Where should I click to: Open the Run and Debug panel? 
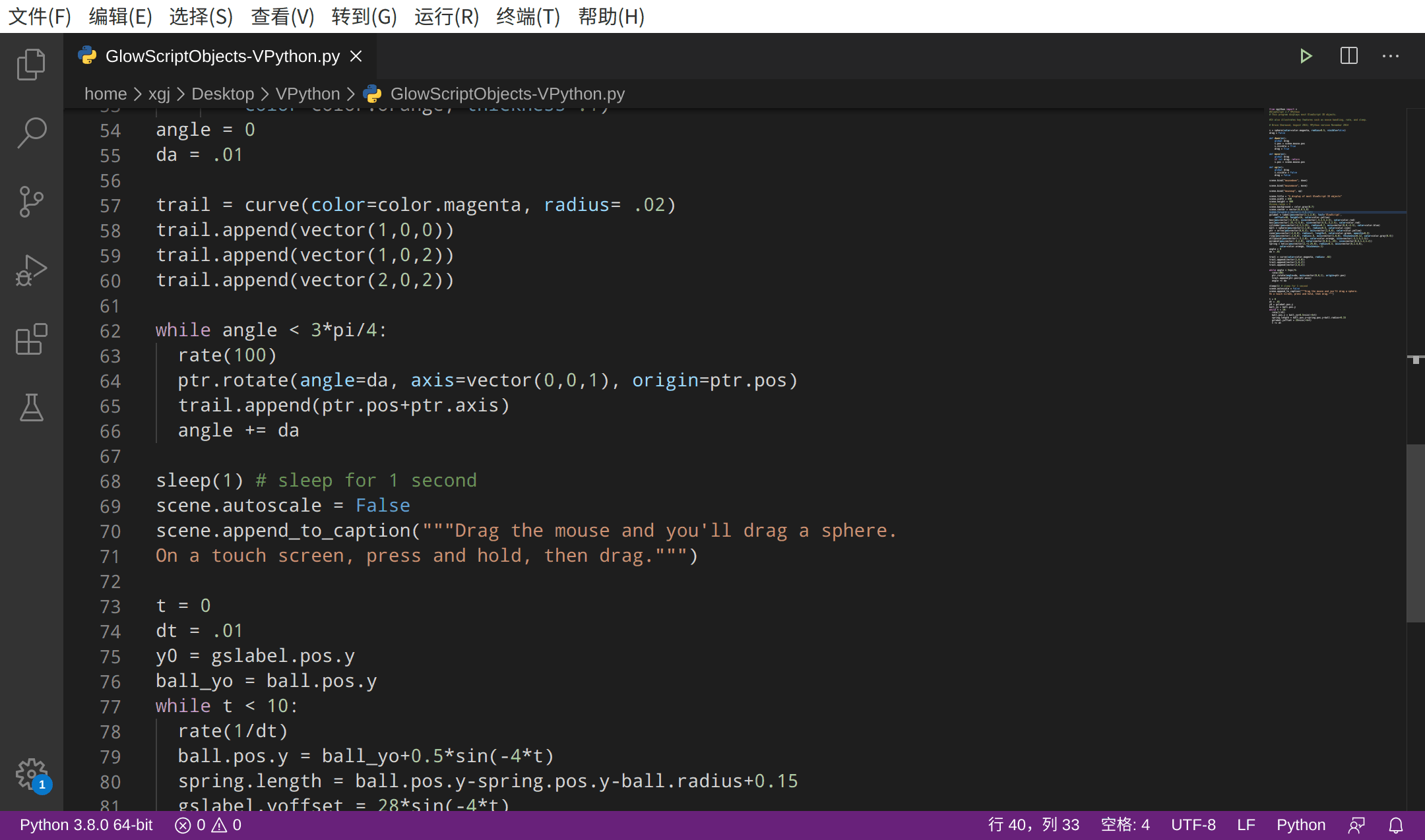pos(31,270)
